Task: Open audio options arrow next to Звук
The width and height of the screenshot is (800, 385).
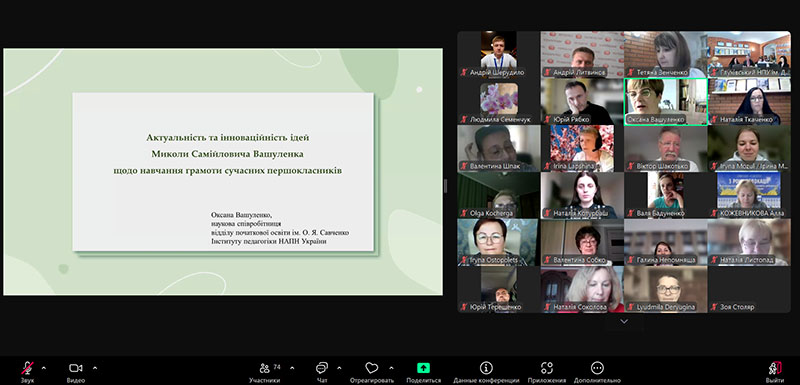Action: [x=43, y=368]
